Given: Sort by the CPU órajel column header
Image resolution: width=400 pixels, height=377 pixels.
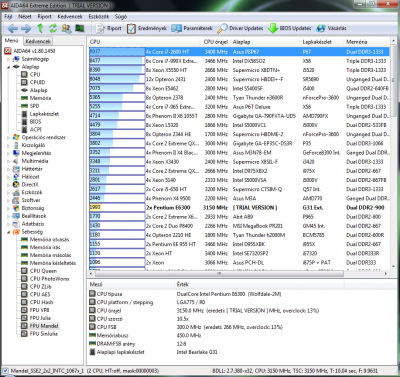Looking at the screenshot, I should (x=216, y=42).
